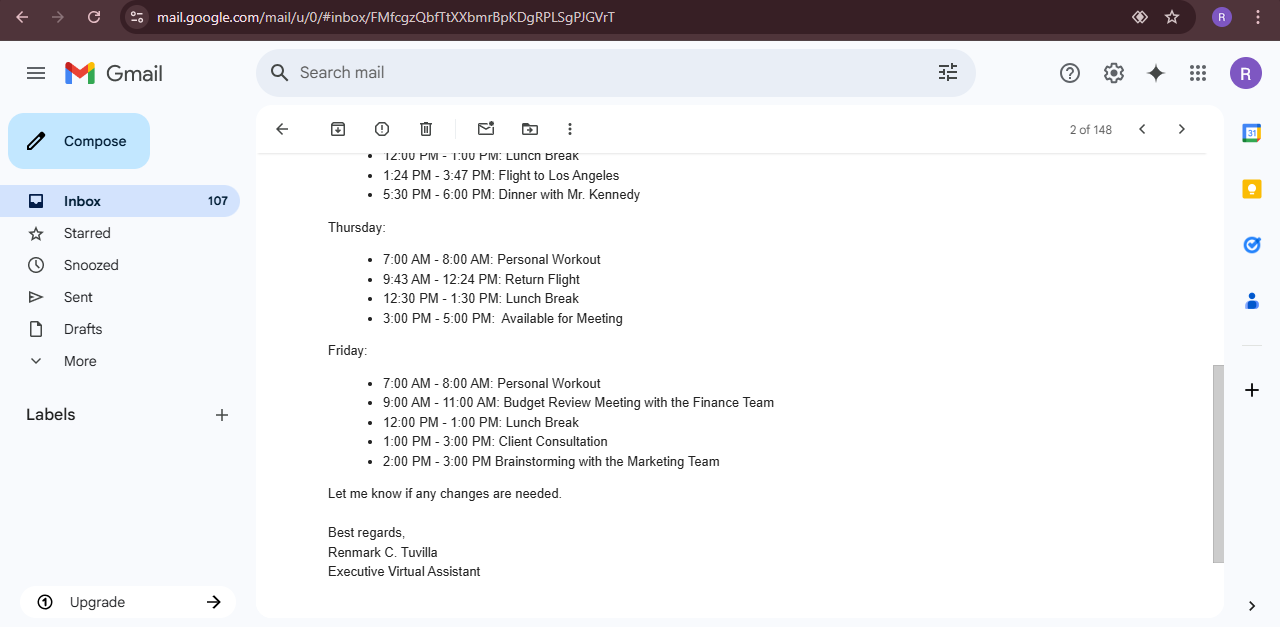Viewport: 1280px width, 627px height.
Task: Click the browser back arrow
Action: 22,17
